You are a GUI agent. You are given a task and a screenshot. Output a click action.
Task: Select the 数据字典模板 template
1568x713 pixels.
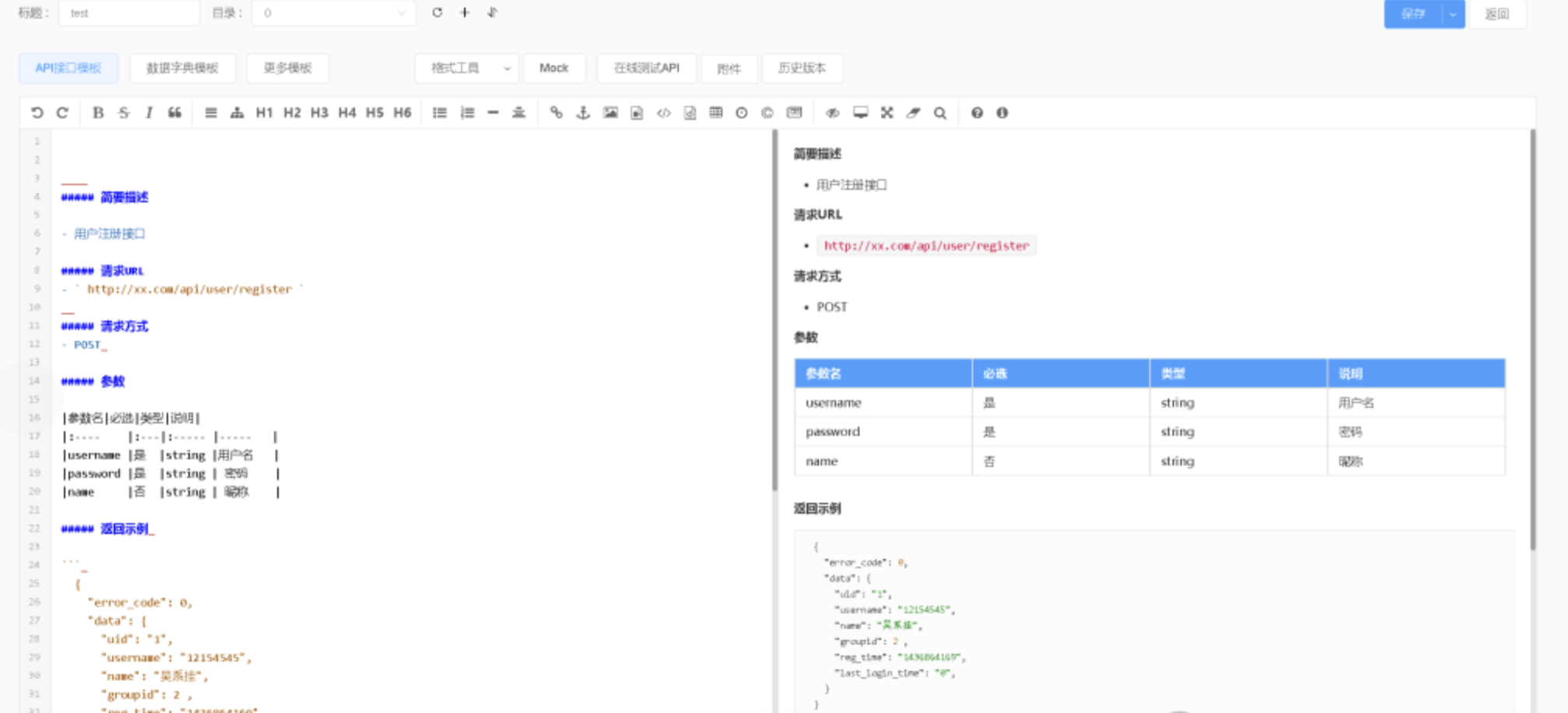coord(183,68)
